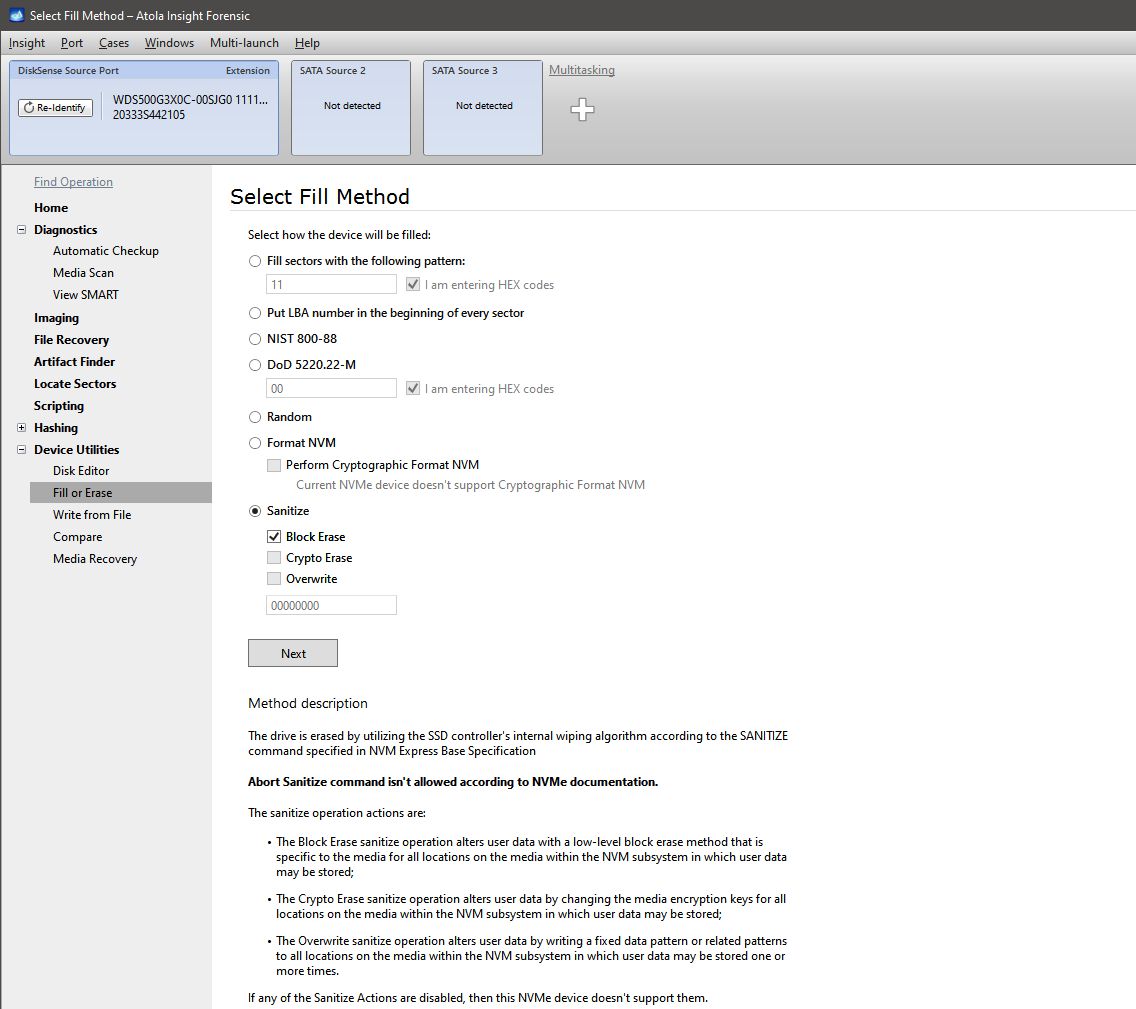The height and width of the screenshot is (1009, 1136).
Task: Select Fill or Erase in sidebar
Action: (120, 493)
